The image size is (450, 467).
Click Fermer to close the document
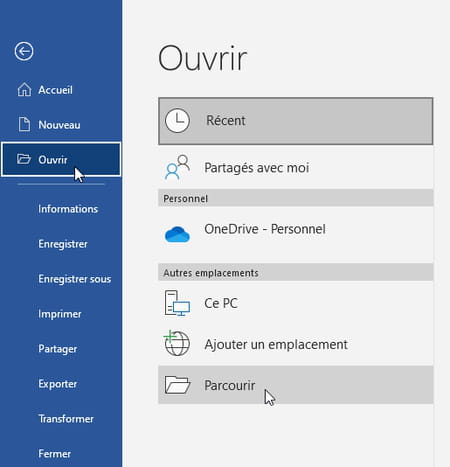[x=55, y=454]
